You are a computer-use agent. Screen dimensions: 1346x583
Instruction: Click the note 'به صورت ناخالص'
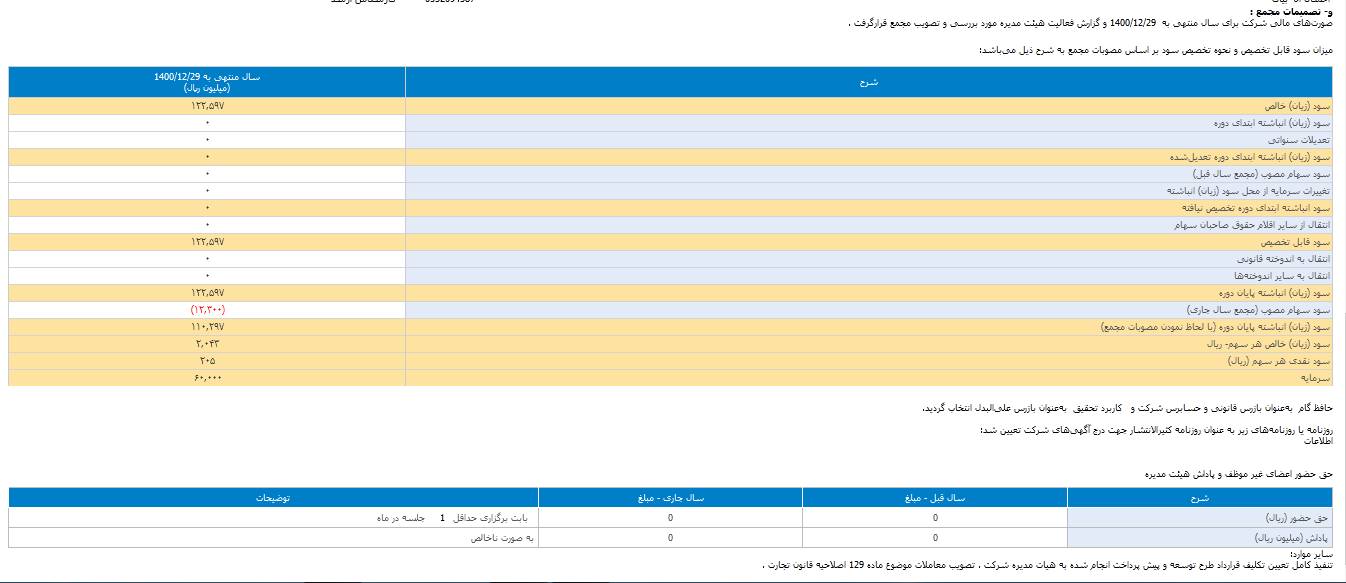pos(503,537)
